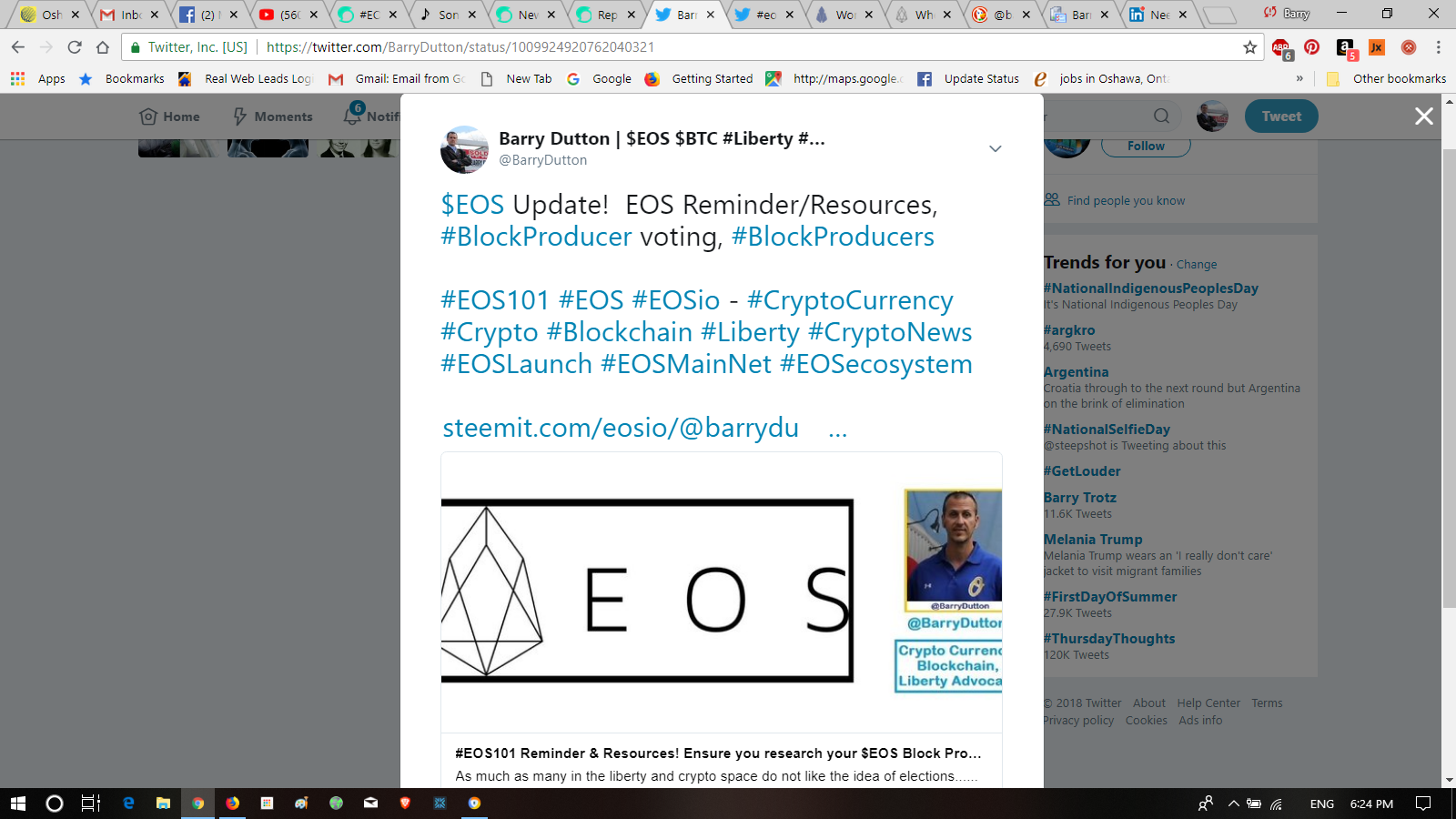The height and width of the screenshot is (819, 1456).
Task: Close the tweet overlay with the X icon
Action: (x=1424, y=116)
